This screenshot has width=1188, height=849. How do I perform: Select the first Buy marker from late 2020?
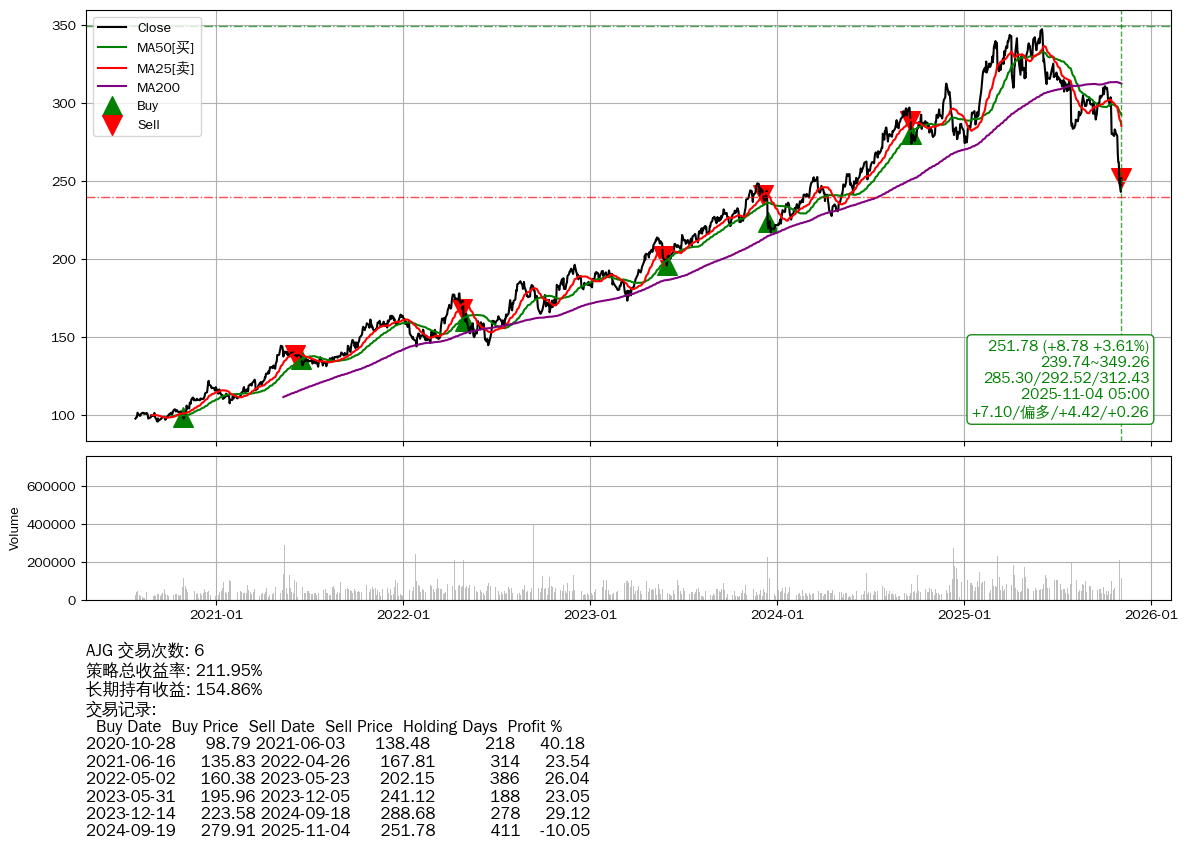click(183, 417)
